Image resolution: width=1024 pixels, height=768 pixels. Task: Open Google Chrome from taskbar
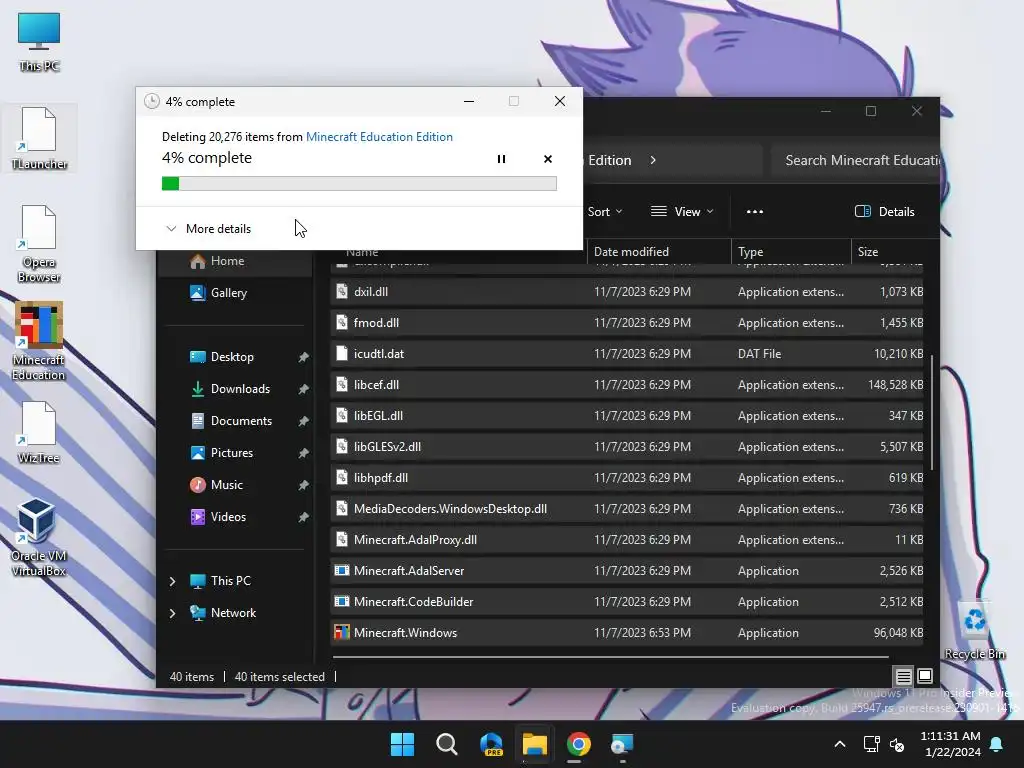tap(579, 744)
